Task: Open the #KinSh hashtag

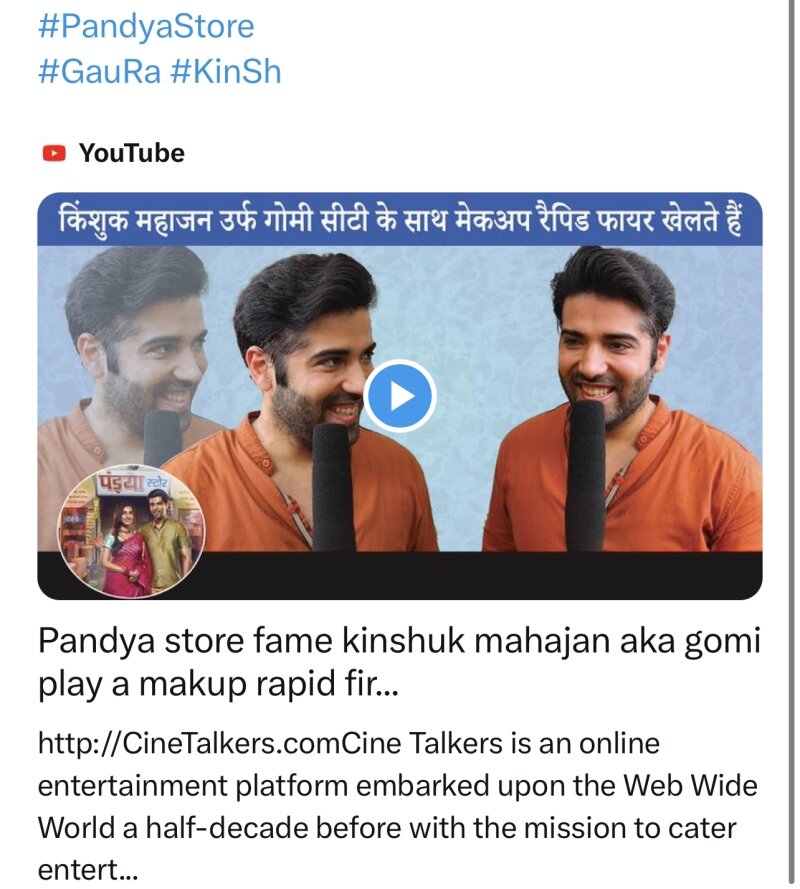Action: coord(225,72)
